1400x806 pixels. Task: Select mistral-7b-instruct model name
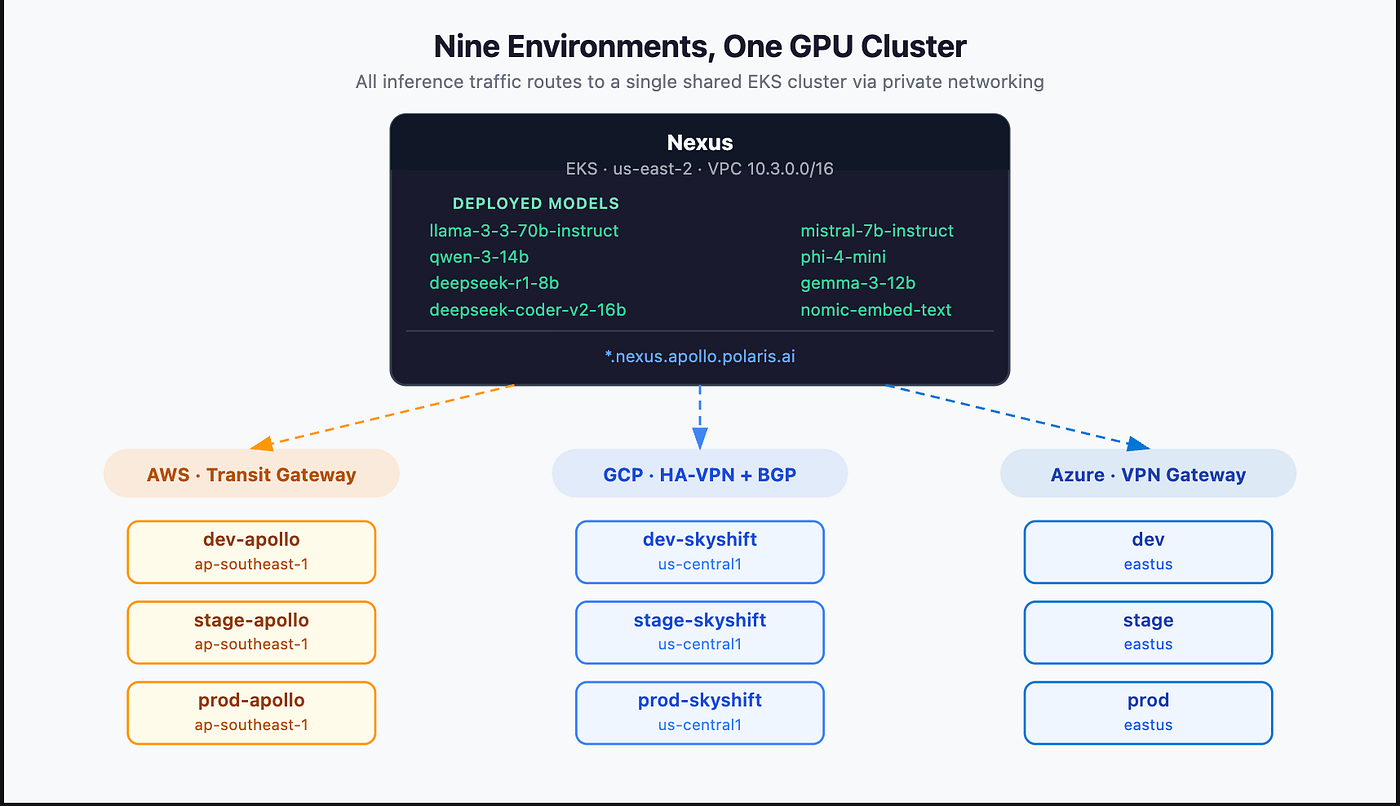click(877, 231)
